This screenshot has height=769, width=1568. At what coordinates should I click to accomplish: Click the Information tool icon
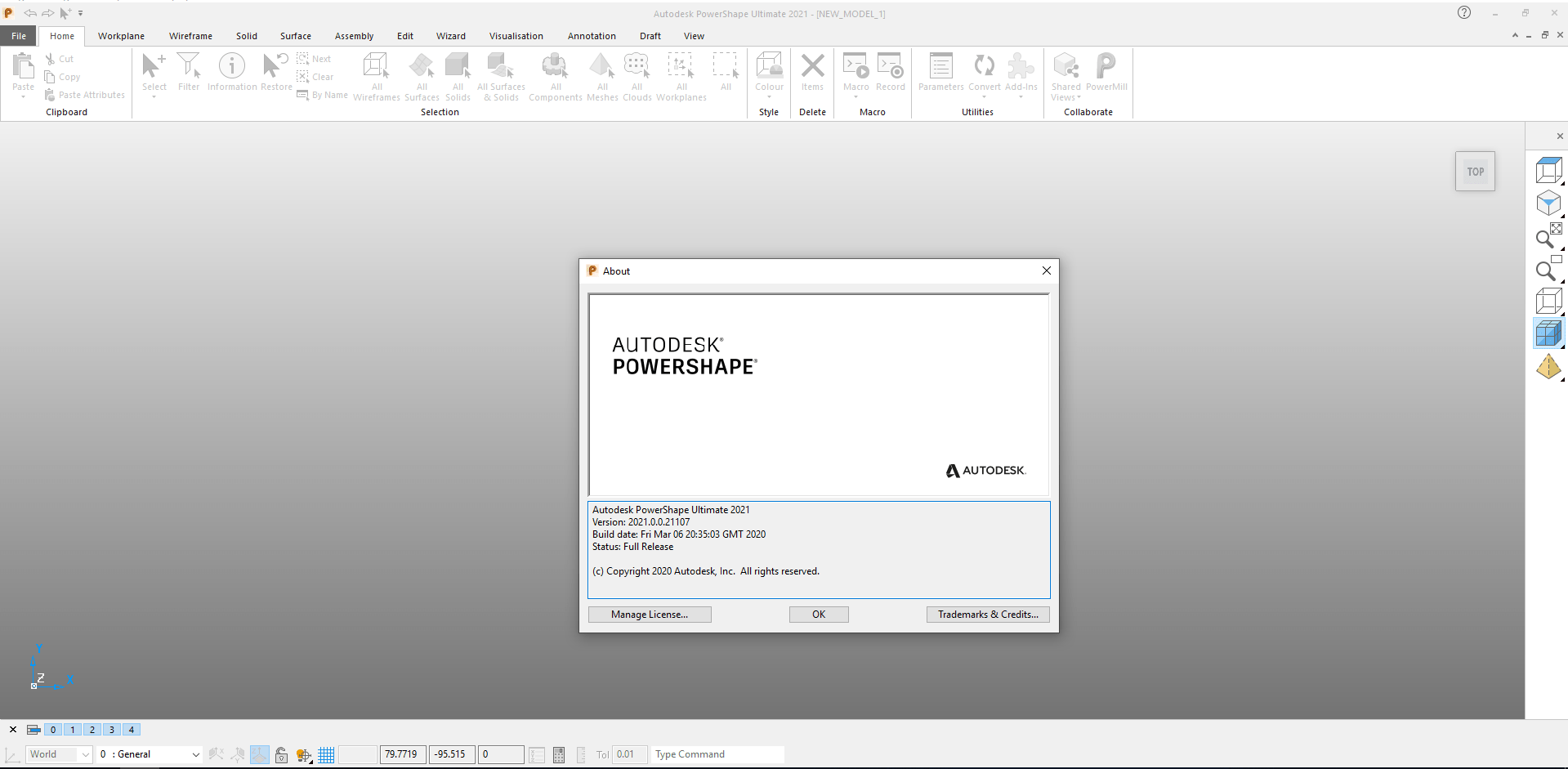pyautogui.click(x=232, y=65)
